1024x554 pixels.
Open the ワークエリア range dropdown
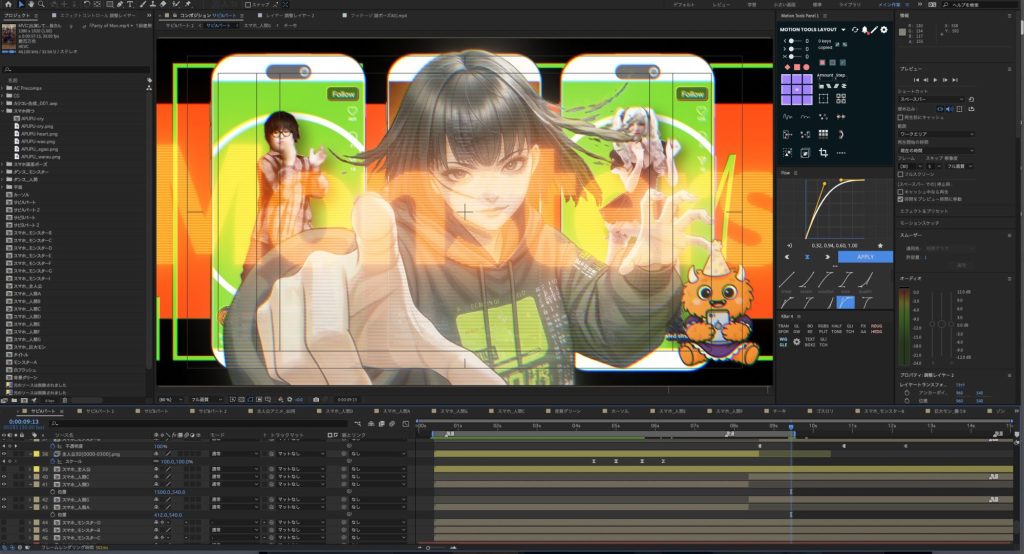pos(936,133)
